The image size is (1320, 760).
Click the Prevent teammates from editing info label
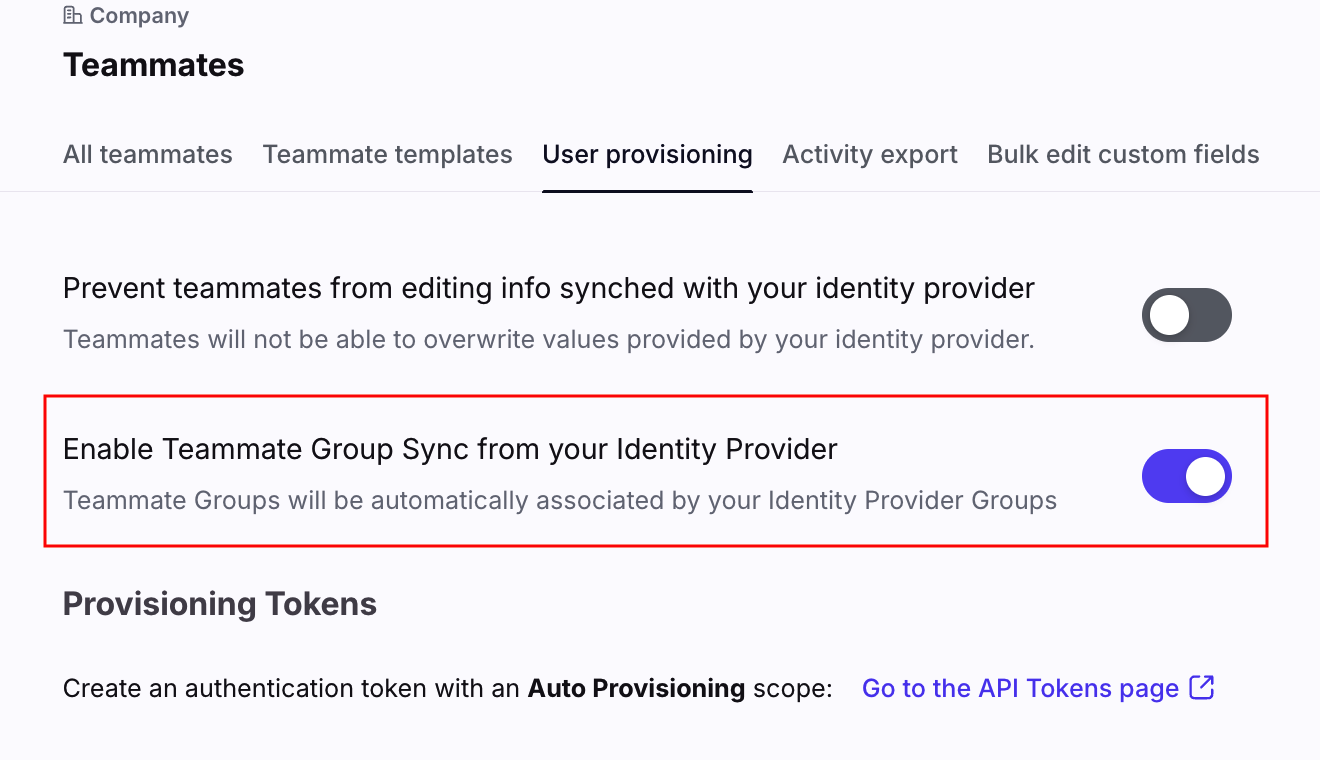(548, 289)
